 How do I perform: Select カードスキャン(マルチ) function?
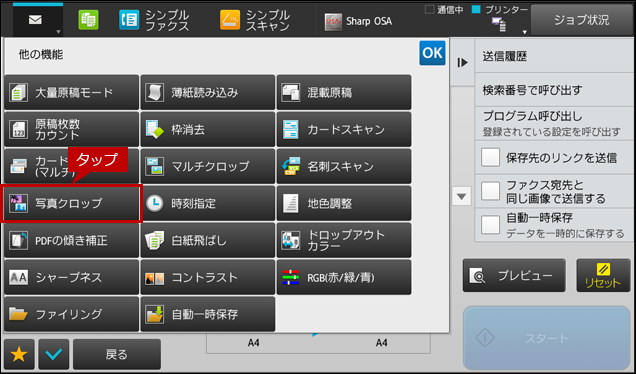(x=71, y=166)
